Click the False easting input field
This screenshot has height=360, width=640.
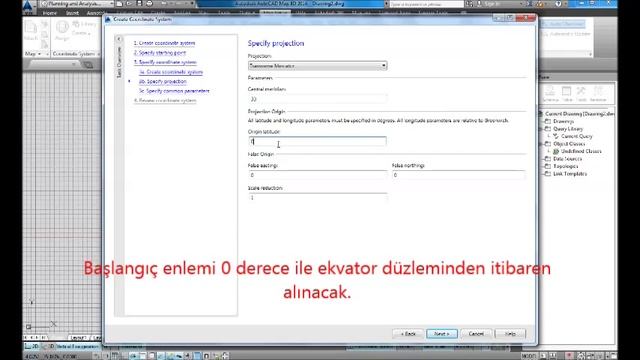click(x=318, y=175)
